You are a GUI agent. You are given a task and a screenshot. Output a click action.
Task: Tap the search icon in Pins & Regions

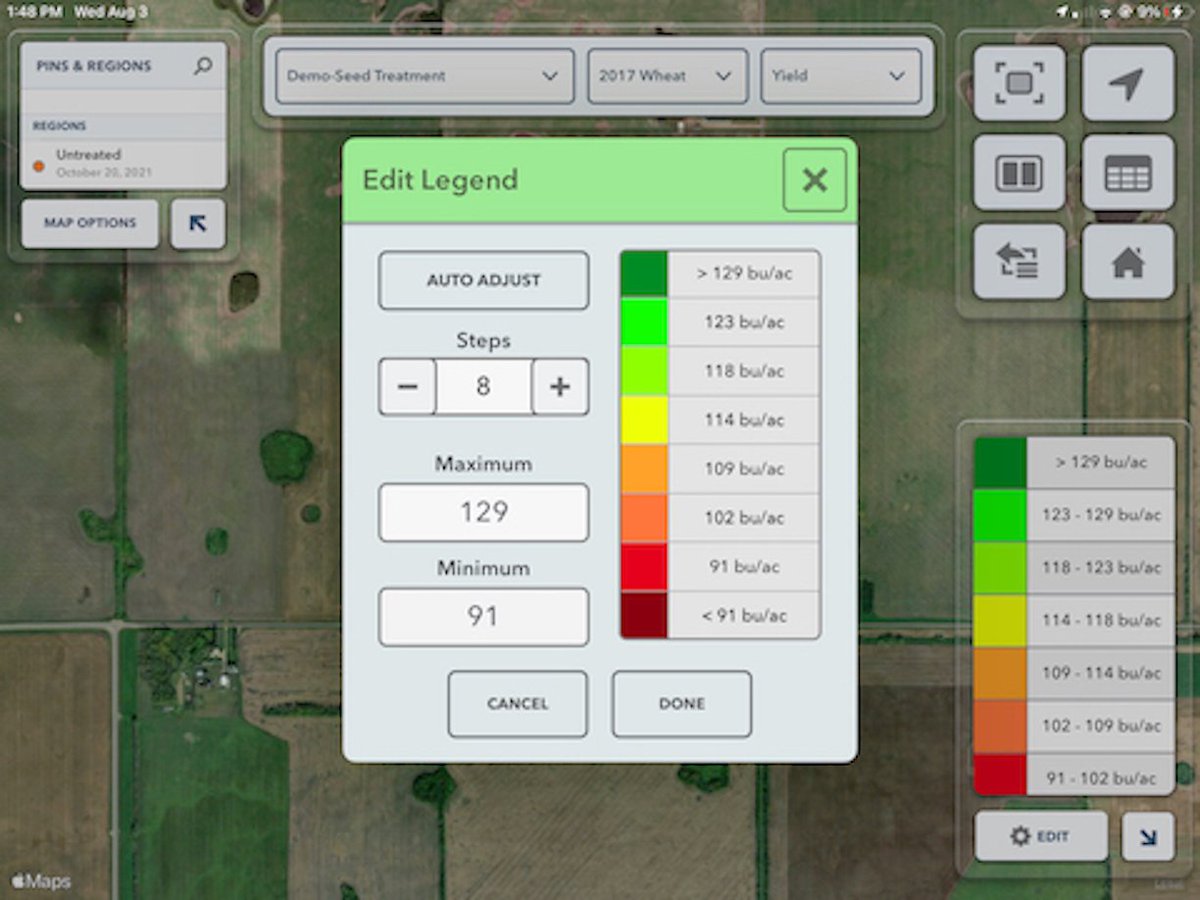(x=203, y=66)
